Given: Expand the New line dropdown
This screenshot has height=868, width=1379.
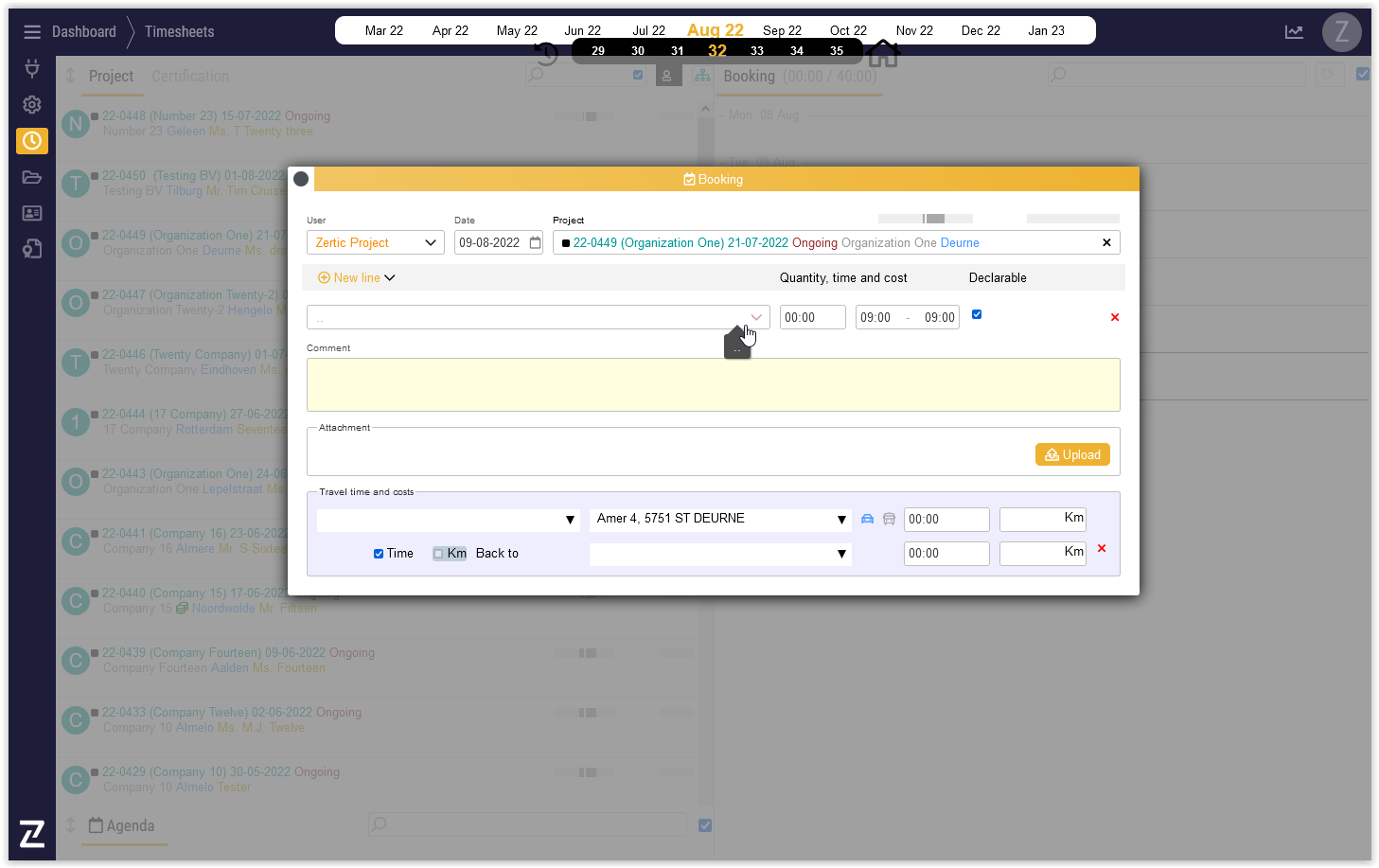Looking at the screenshot, I should coord(357,277).
